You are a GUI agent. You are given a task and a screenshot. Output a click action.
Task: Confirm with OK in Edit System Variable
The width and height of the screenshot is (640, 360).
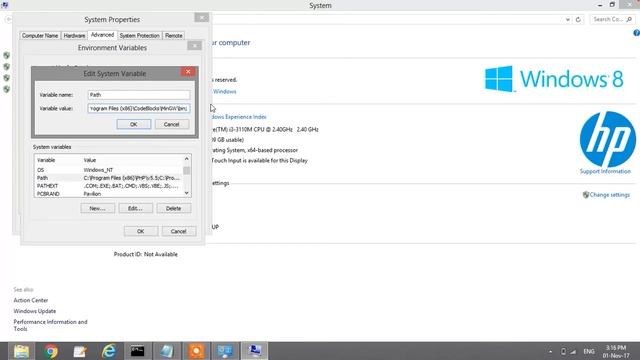133,124
